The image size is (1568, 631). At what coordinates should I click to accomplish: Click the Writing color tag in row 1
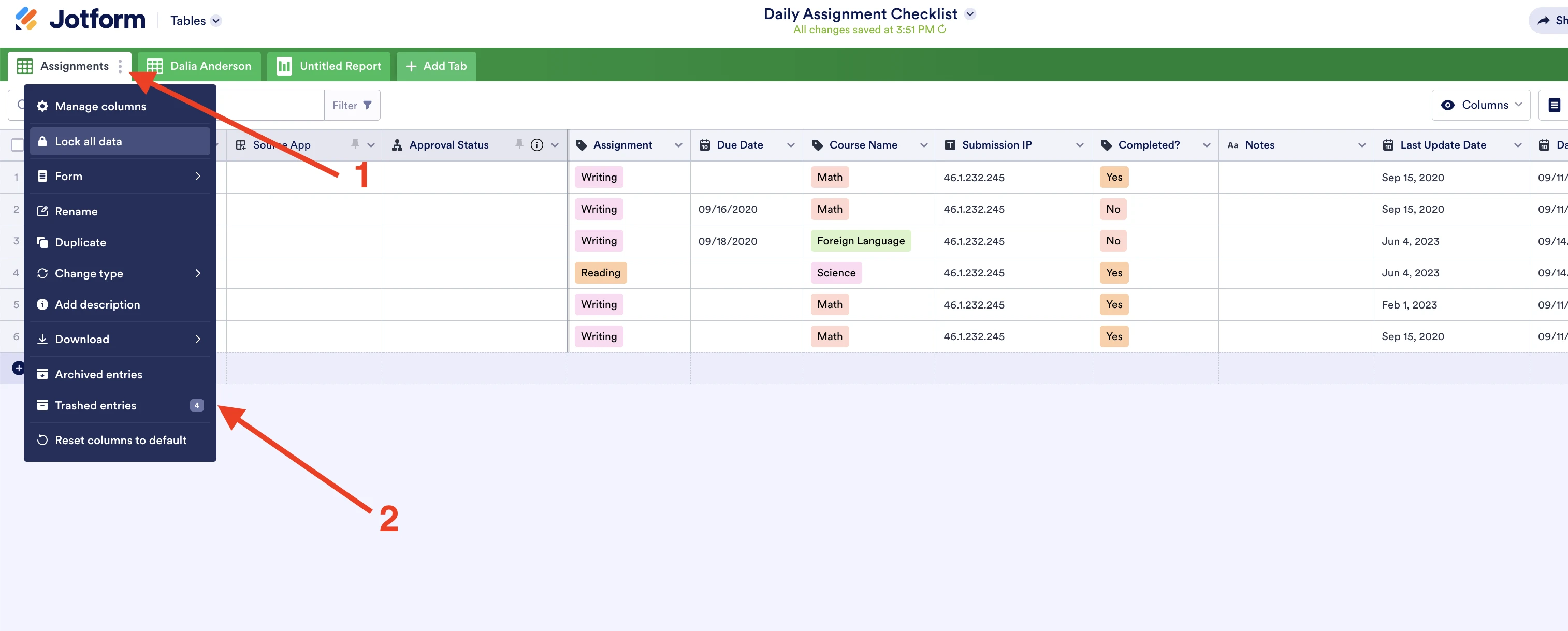[x=598, y=177]
